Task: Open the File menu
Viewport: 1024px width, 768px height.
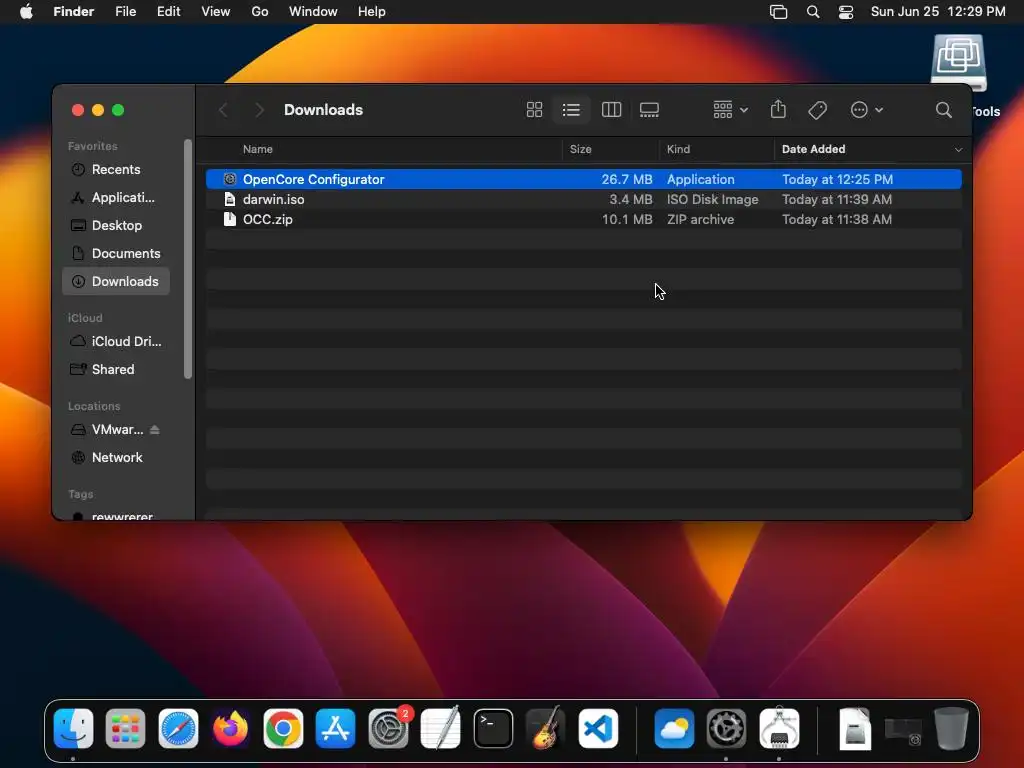Action: click(x=125, y=11)
